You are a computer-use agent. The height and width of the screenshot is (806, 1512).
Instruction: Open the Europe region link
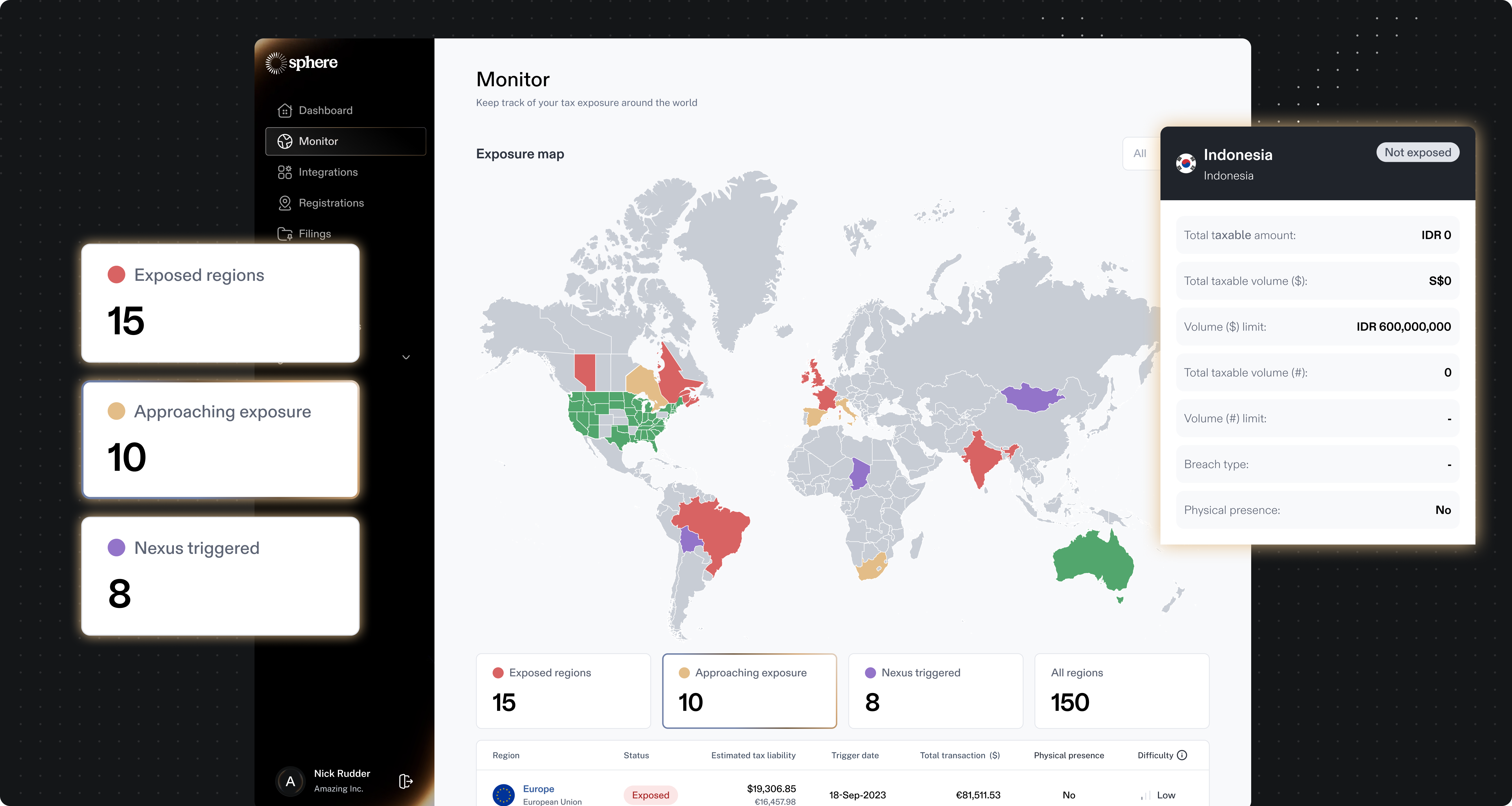tap(538, 788)
